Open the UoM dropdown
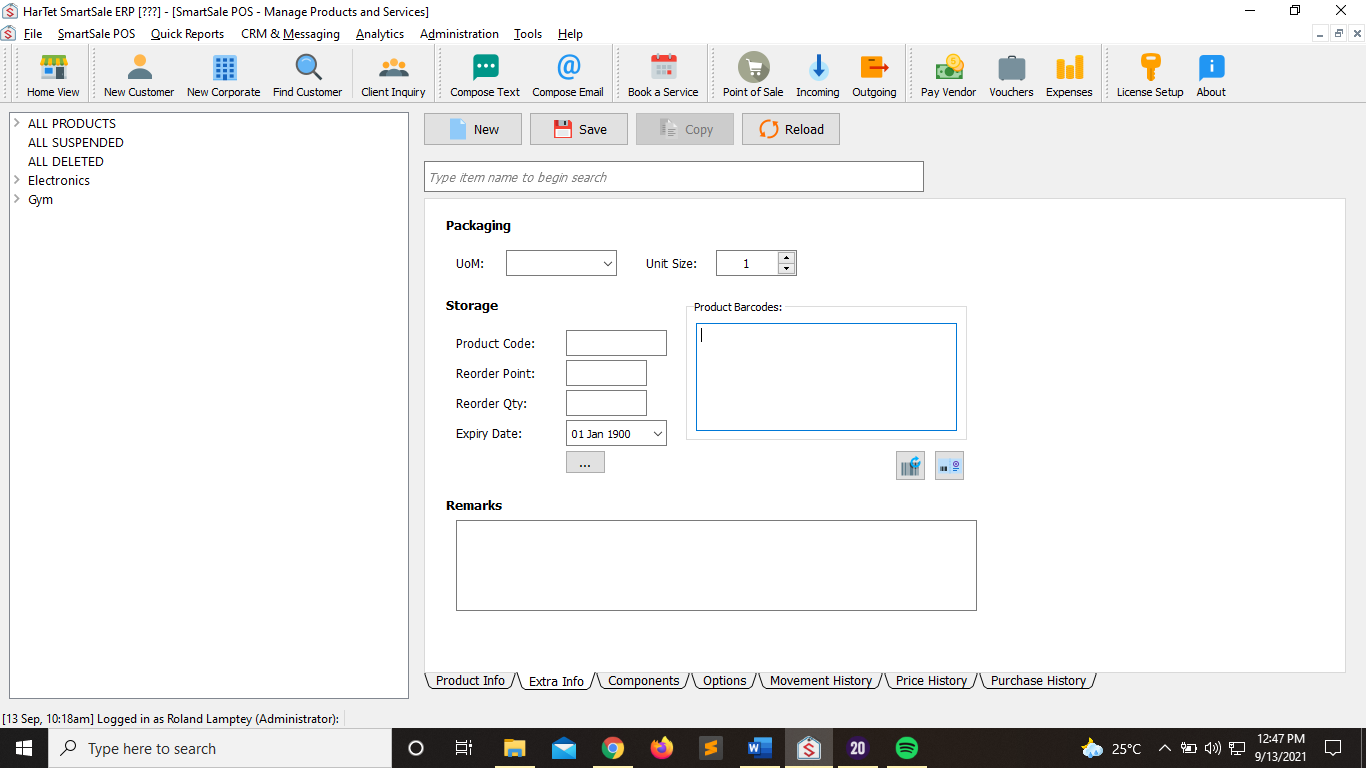The image size is (1366, 768). [x=608, y=264]
